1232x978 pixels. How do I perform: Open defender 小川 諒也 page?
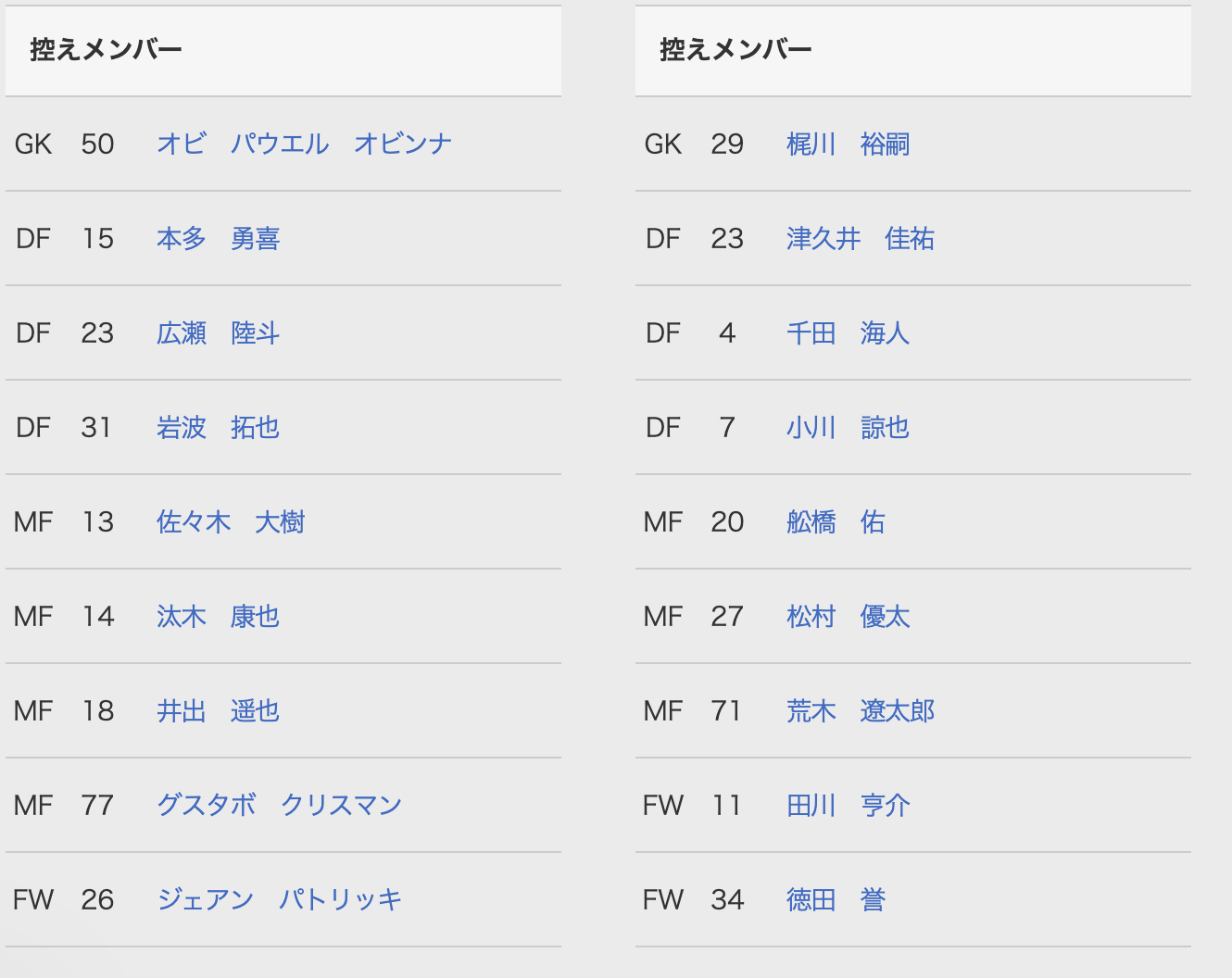[848, 428]
